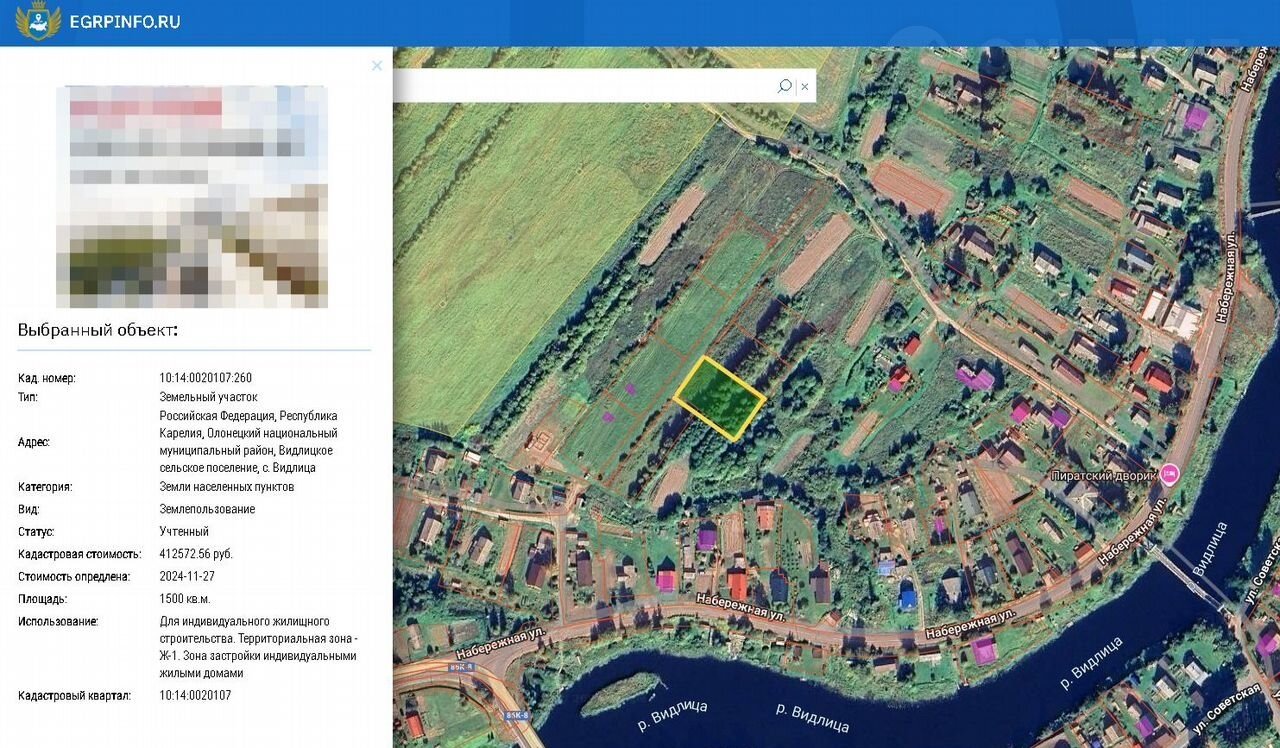1280x748 pixels.
Task: Click the cadastral number 10:14:0020107:260
Action: coord(206,378)
